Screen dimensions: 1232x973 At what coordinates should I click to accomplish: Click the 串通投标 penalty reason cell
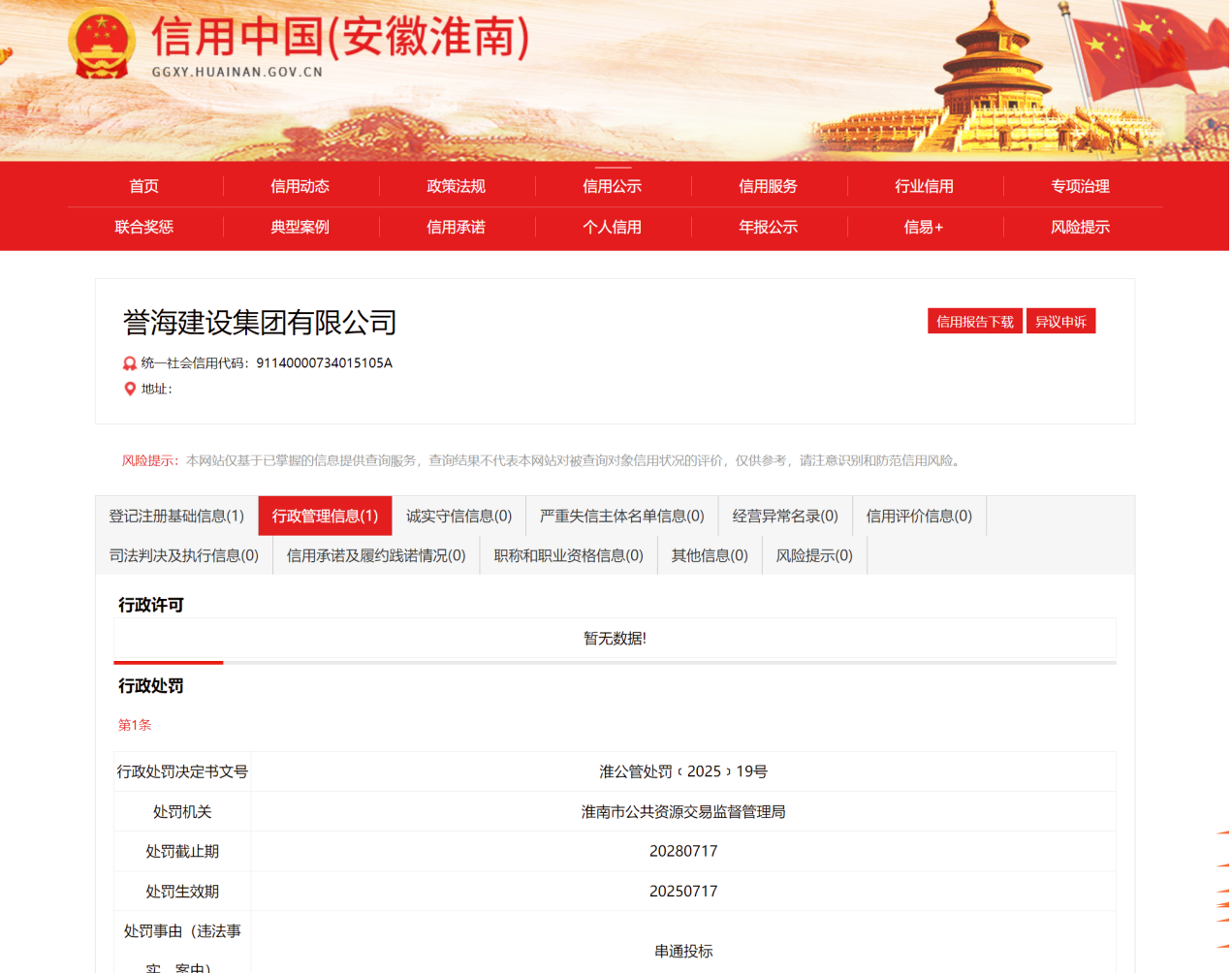pos(683,952)
